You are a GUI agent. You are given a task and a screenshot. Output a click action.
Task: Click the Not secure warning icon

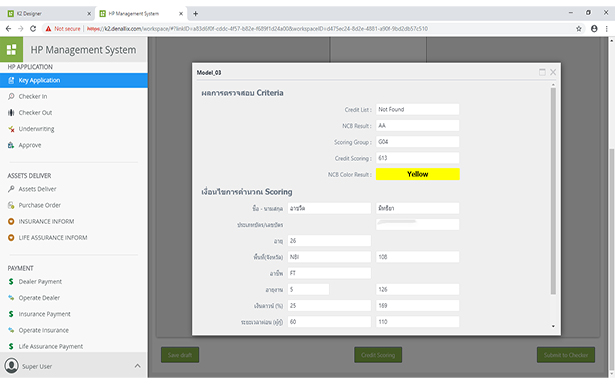coord(48,29)
